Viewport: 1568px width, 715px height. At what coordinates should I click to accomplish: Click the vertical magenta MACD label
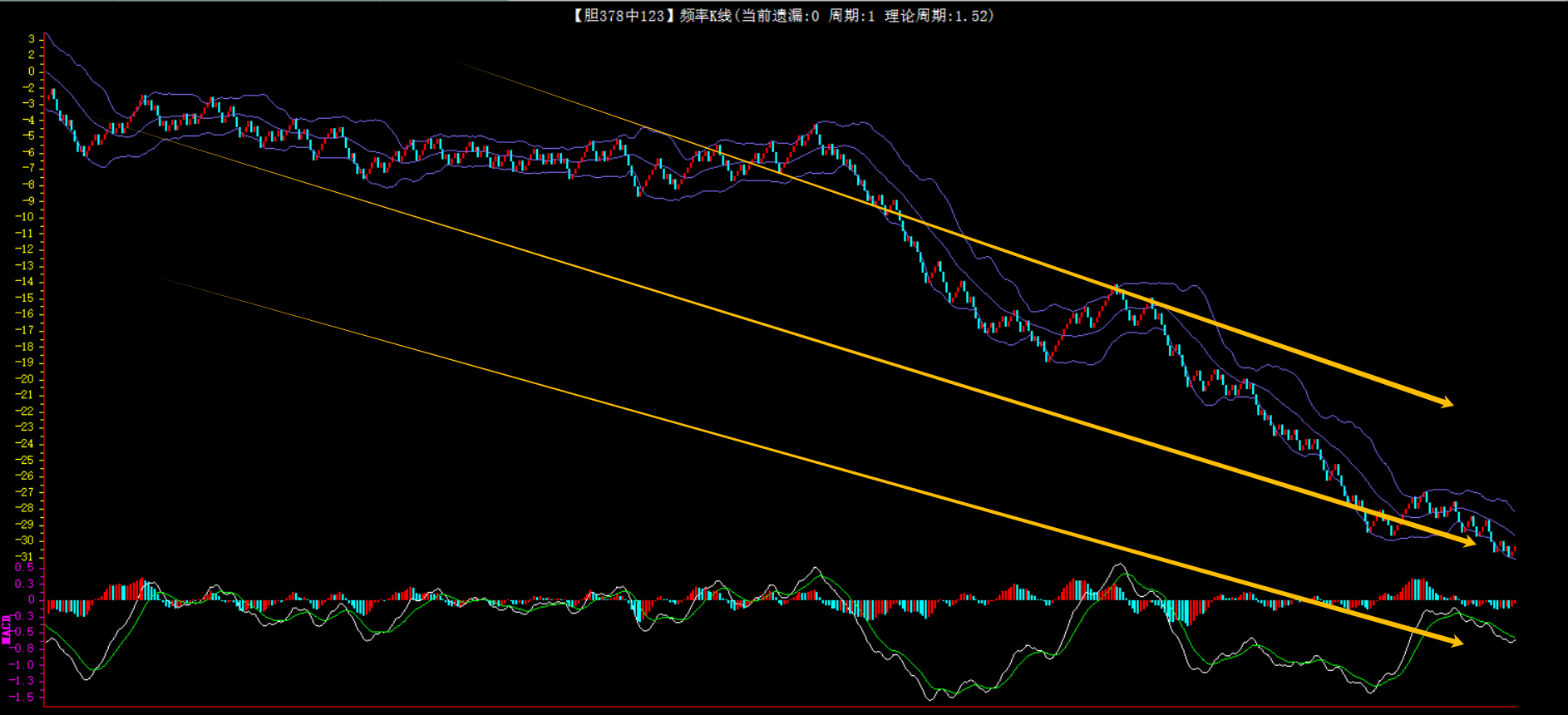click(7, 629)
